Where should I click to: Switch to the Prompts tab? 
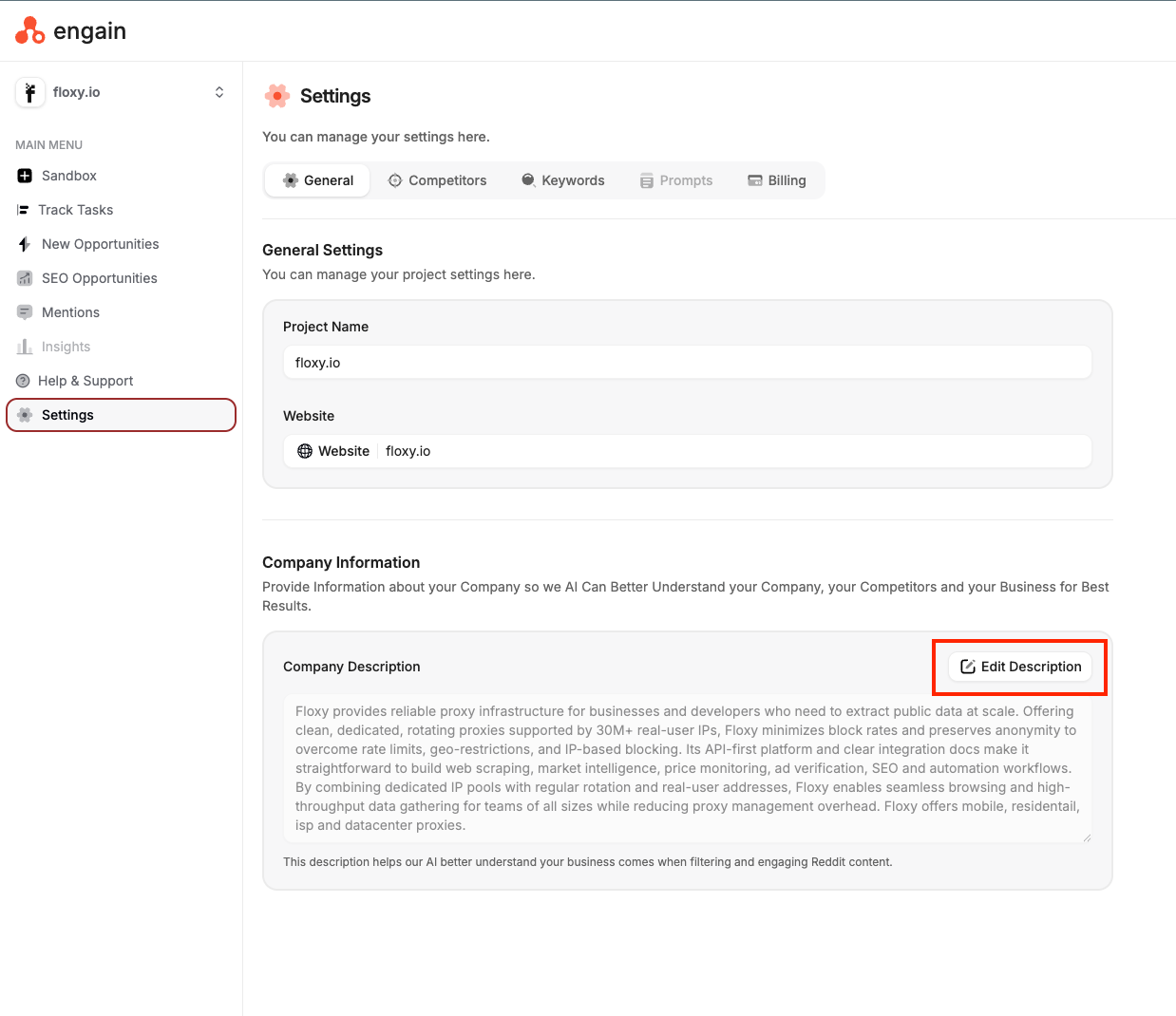click(676, 180)
